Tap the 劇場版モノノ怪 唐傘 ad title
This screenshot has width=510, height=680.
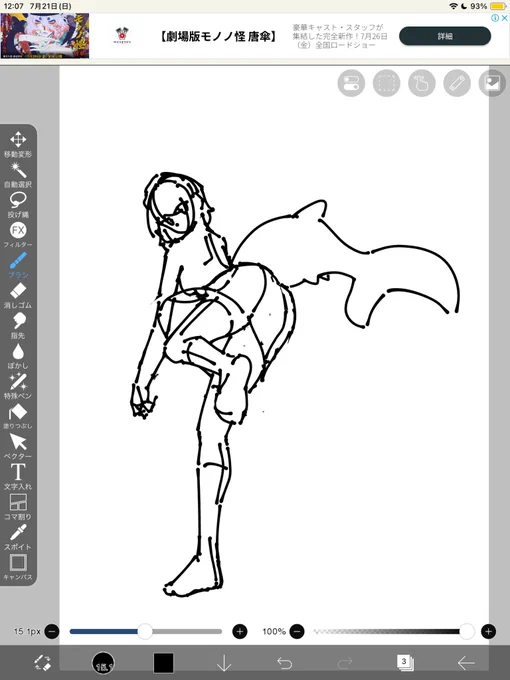click(x=218, y=36)
